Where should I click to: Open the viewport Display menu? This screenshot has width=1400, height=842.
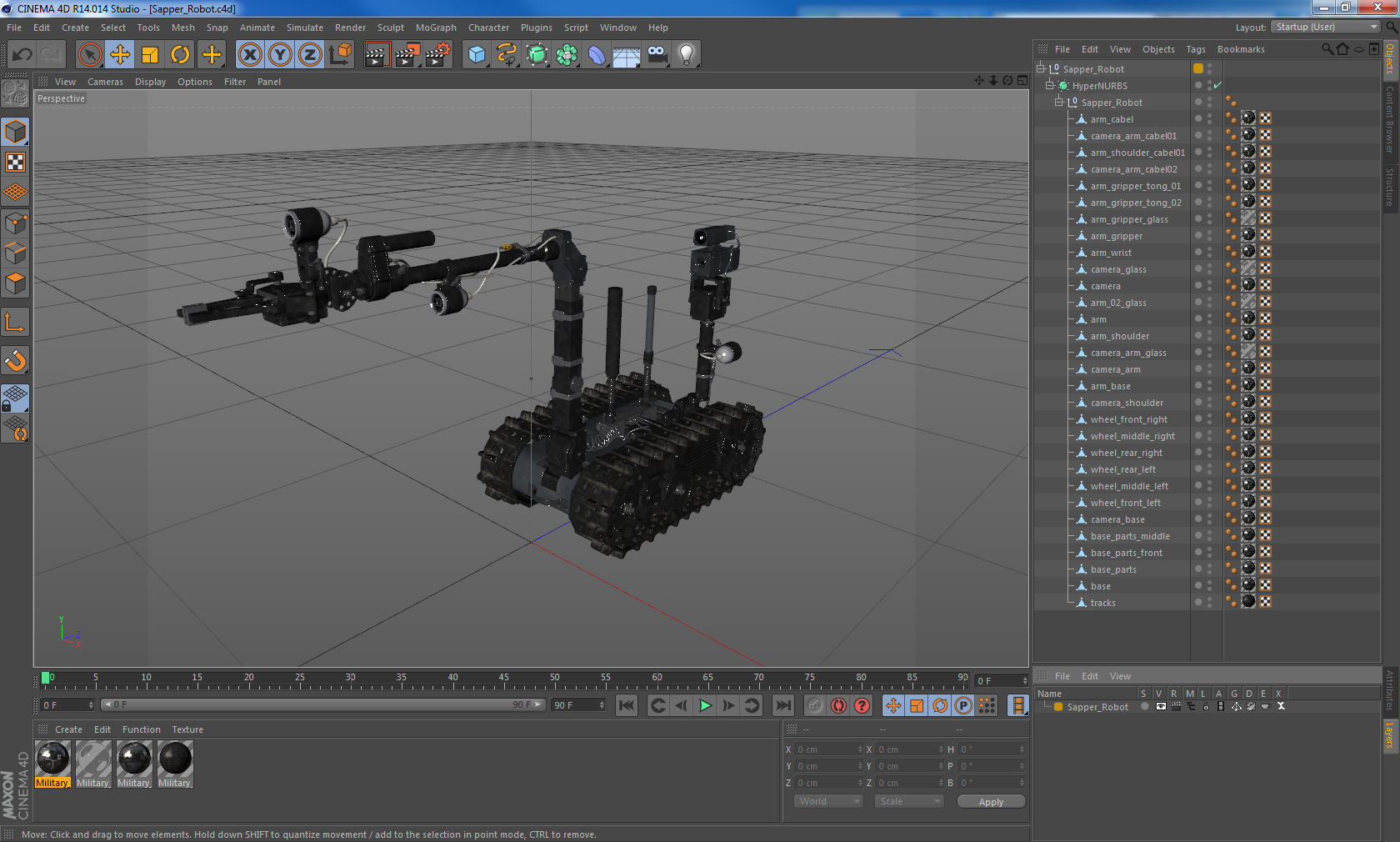[x=150, y=82]
